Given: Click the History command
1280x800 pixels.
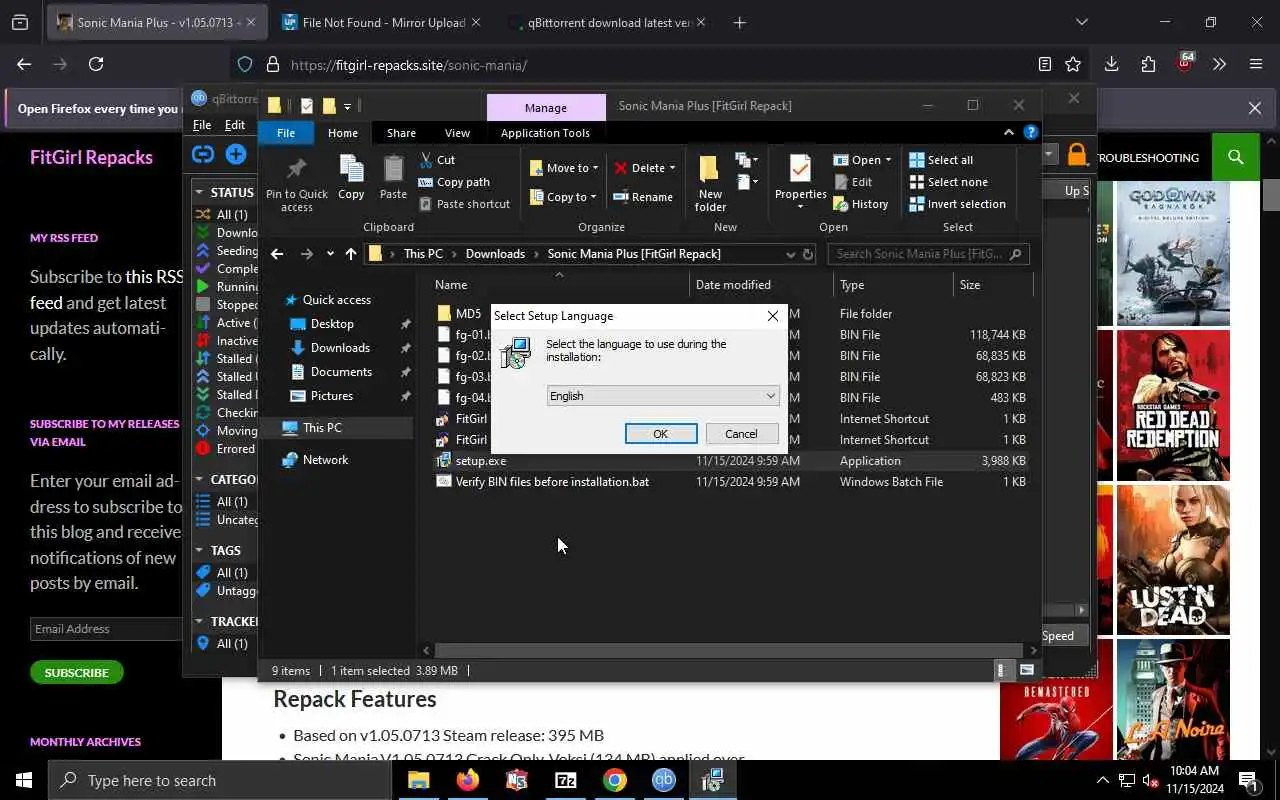Looking at the screenshot, I should pyautogui.click(x=860, y=204).
